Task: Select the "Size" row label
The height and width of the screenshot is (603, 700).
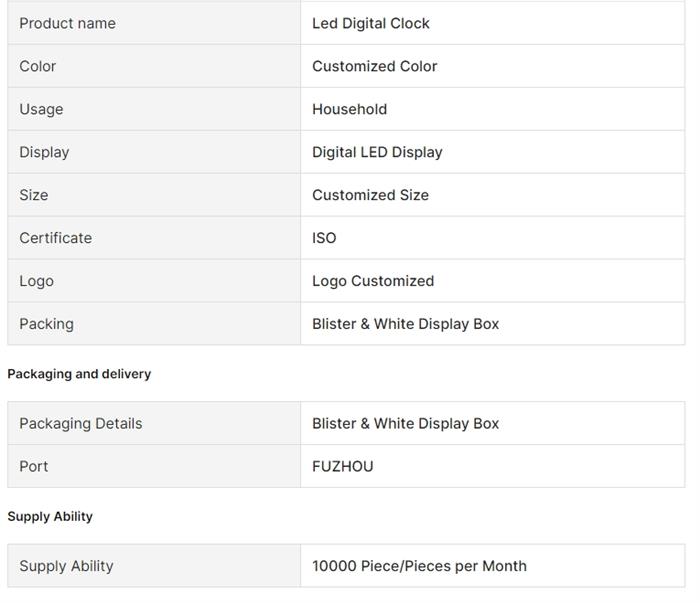Action: (x=33, y=195)
